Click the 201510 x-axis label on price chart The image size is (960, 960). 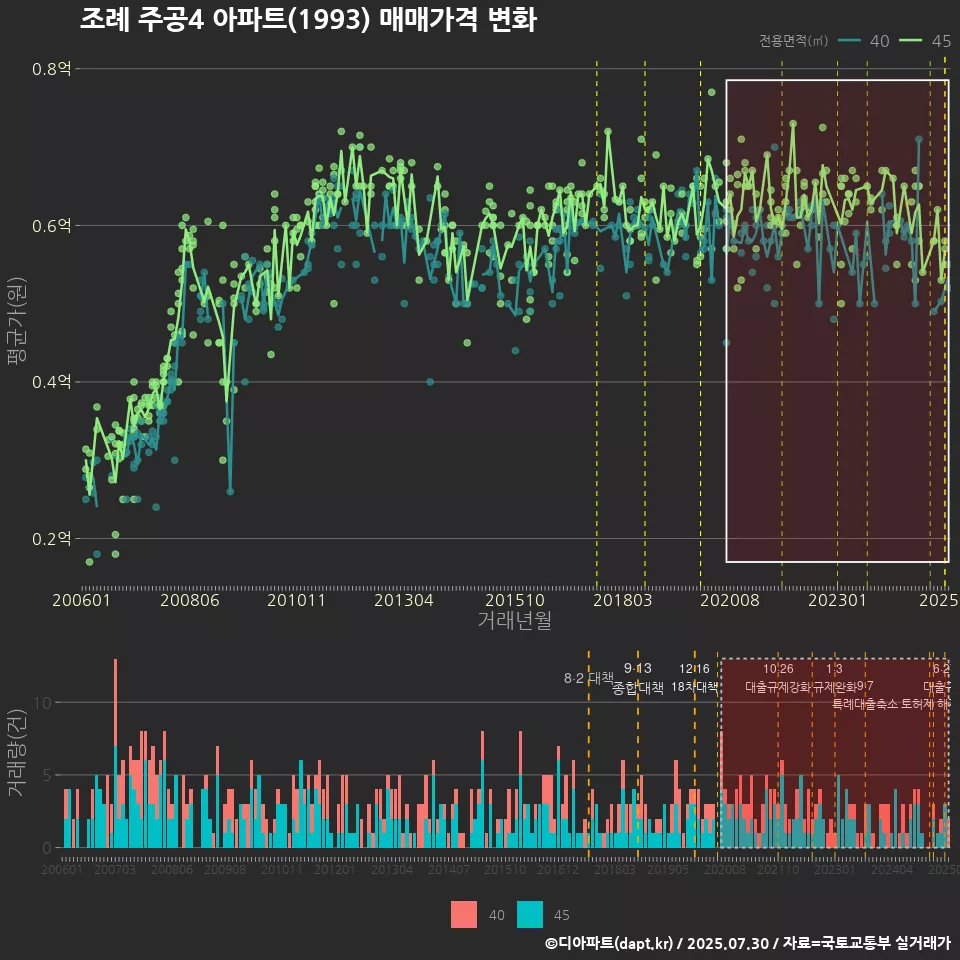pos(515,600)
